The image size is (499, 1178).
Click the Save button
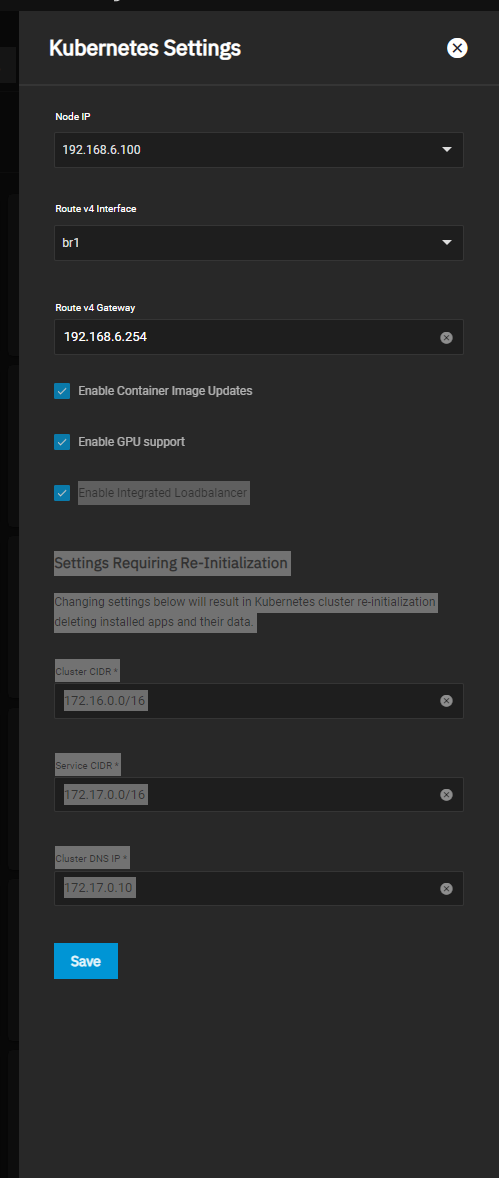tap(86, 961)
